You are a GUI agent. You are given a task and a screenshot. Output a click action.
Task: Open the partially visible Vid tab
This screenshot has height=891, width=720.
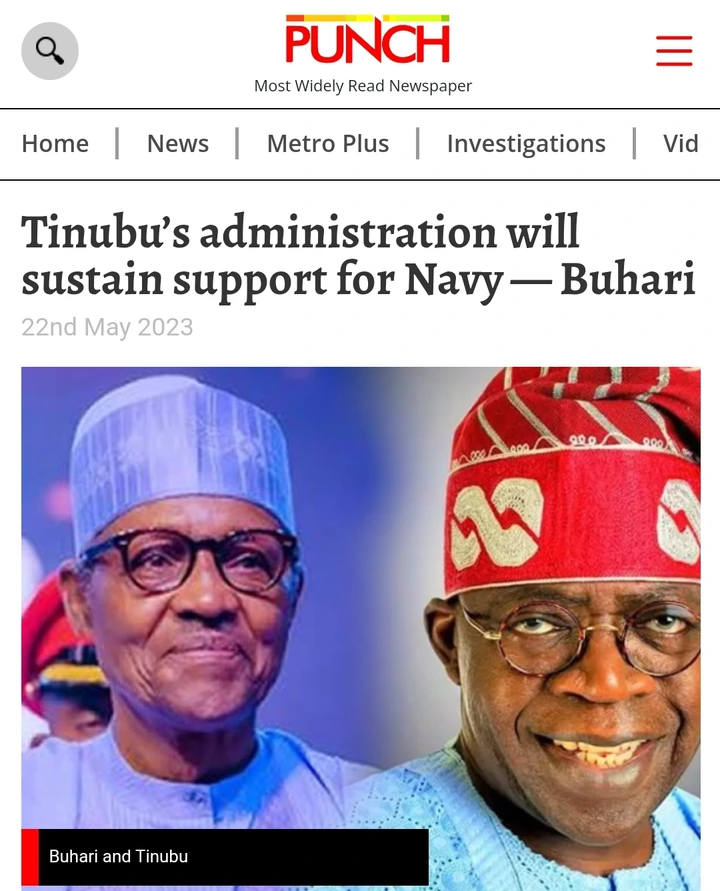pos(681,143)
